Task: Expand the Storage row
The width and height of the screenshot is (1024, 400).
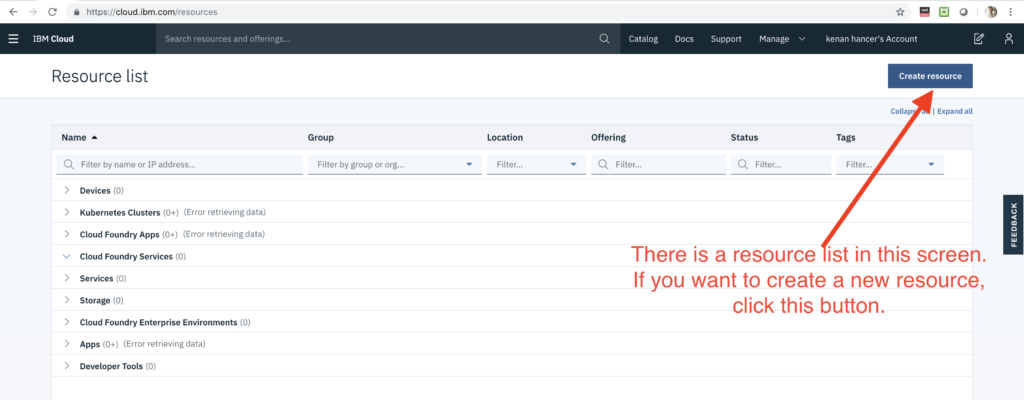Action: (x=67, y=300)
